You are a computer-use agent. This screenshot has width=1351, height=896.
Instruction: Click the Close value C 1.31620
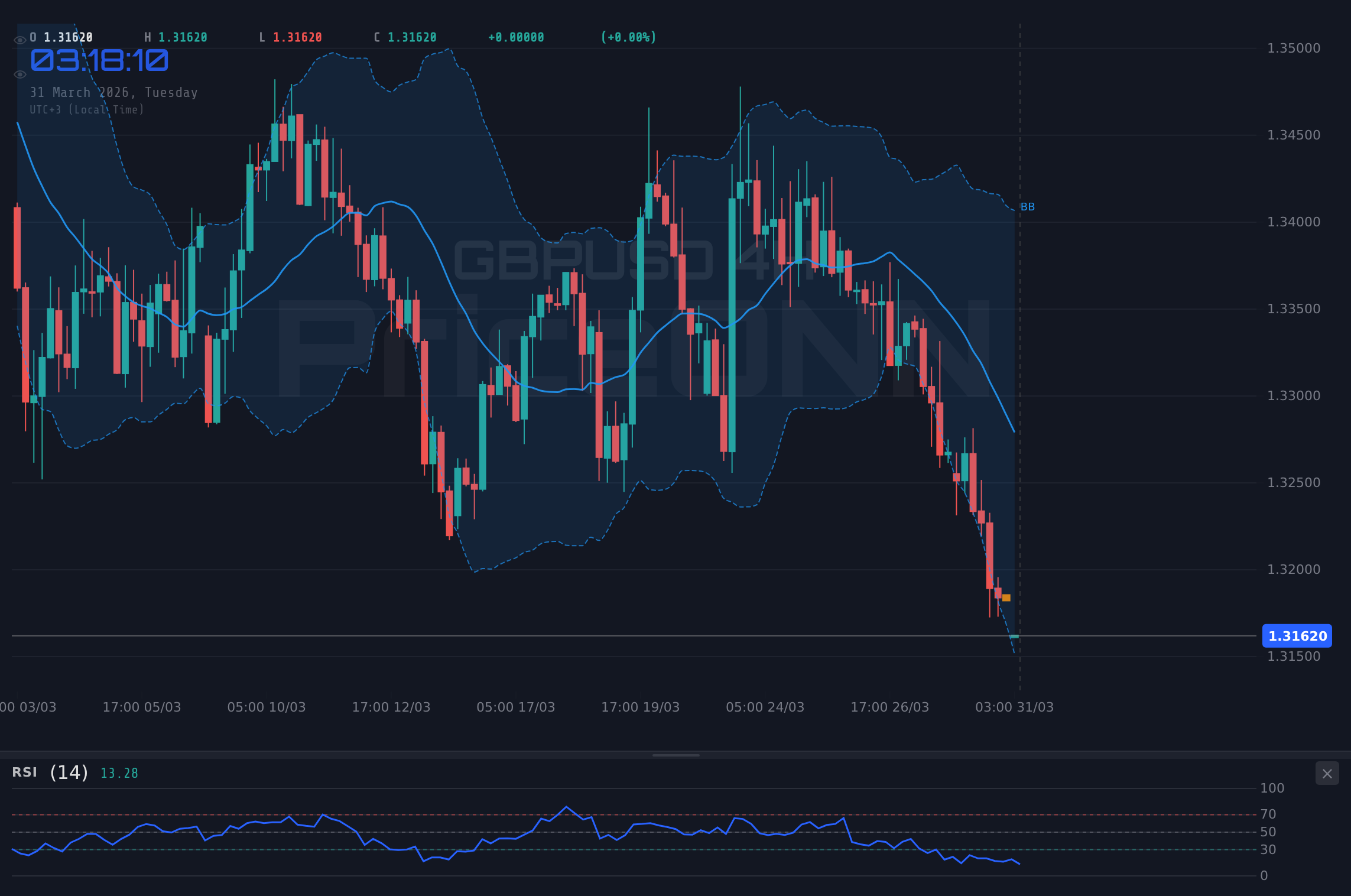tap(405, 37)
